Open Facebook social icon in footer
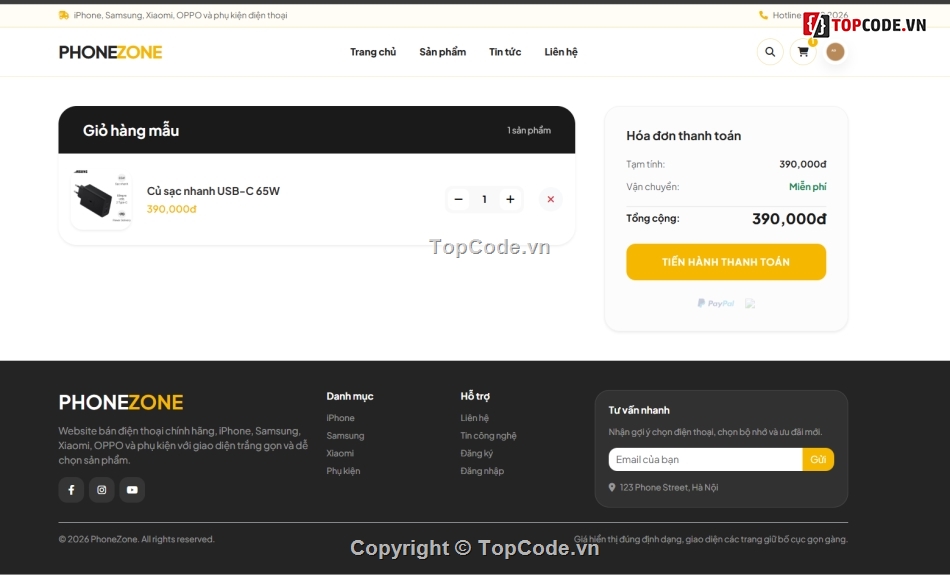This screenshot has width=950, height=577. tap(71, 490)
